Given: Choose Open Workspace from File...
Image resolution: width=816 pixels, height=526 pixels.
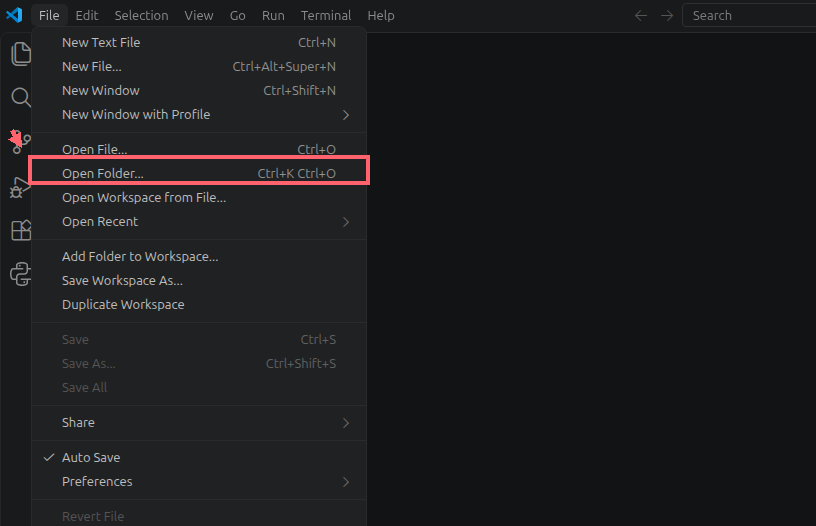Looking at the screenshot, I should (x=199, y=198).
